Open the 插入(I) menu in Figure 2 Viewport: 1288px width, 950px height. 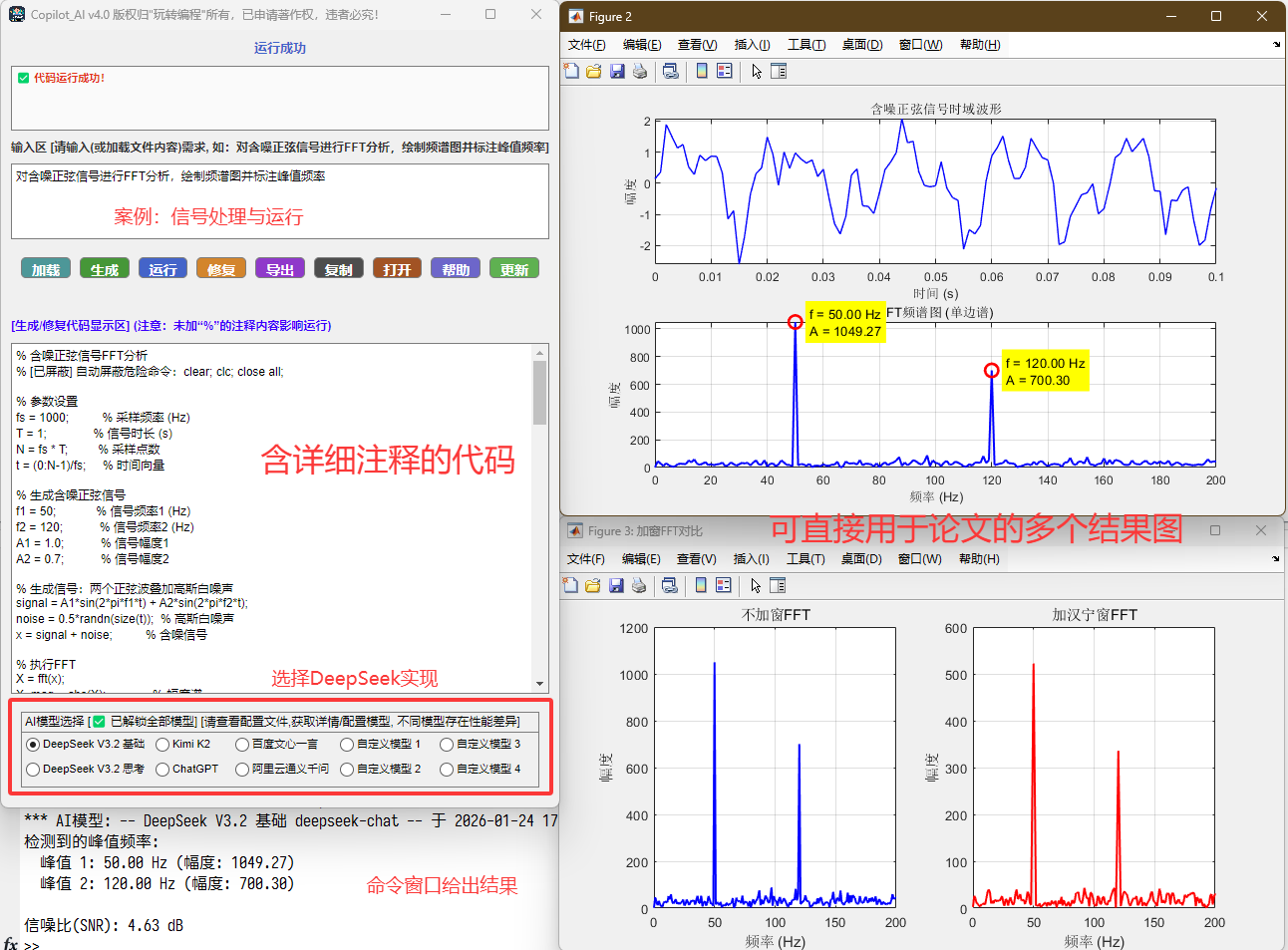click(x=752, y=45)
